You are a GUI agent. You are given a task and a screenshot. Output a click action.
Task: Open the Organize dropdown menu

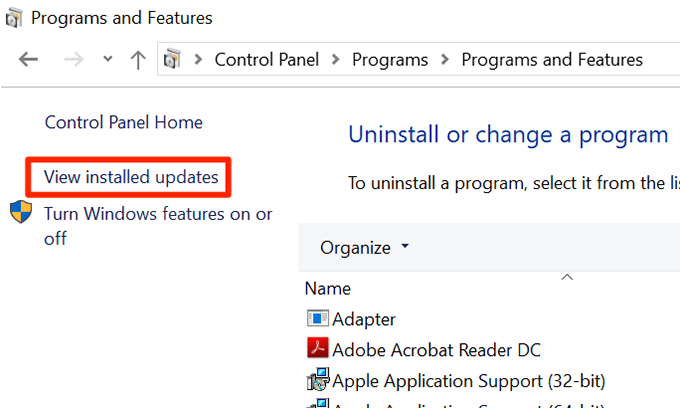coord(364,246)
